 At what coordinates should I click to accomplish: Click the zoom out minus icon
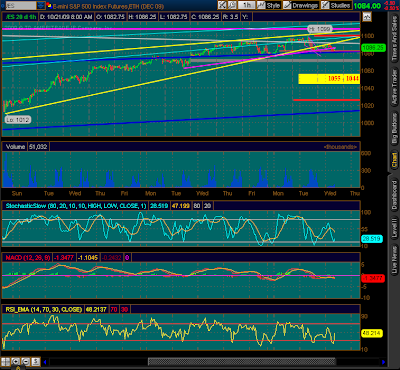[25, 362]
